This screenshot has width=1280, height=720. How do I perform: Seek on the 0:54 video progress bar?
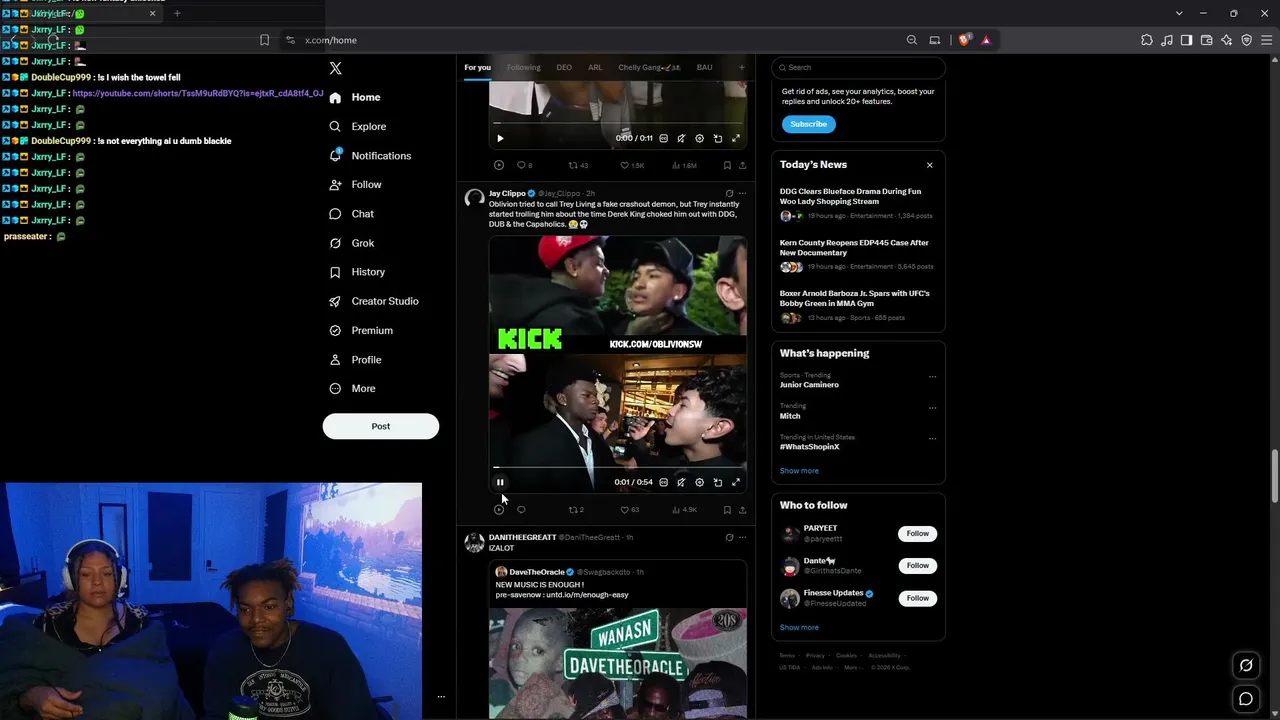pyautogui.click(x=618, y=467)
